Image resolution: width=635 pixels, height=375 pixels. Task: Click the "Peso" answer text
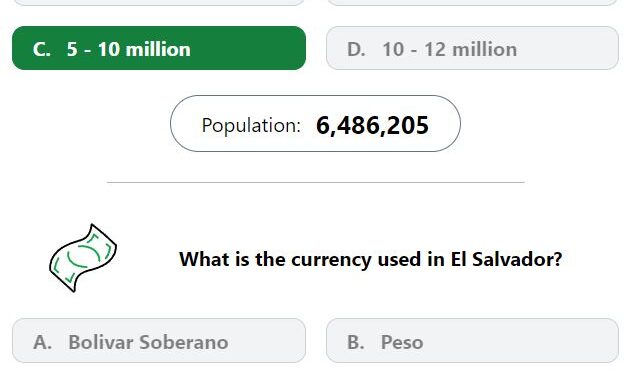coord(402,342)
